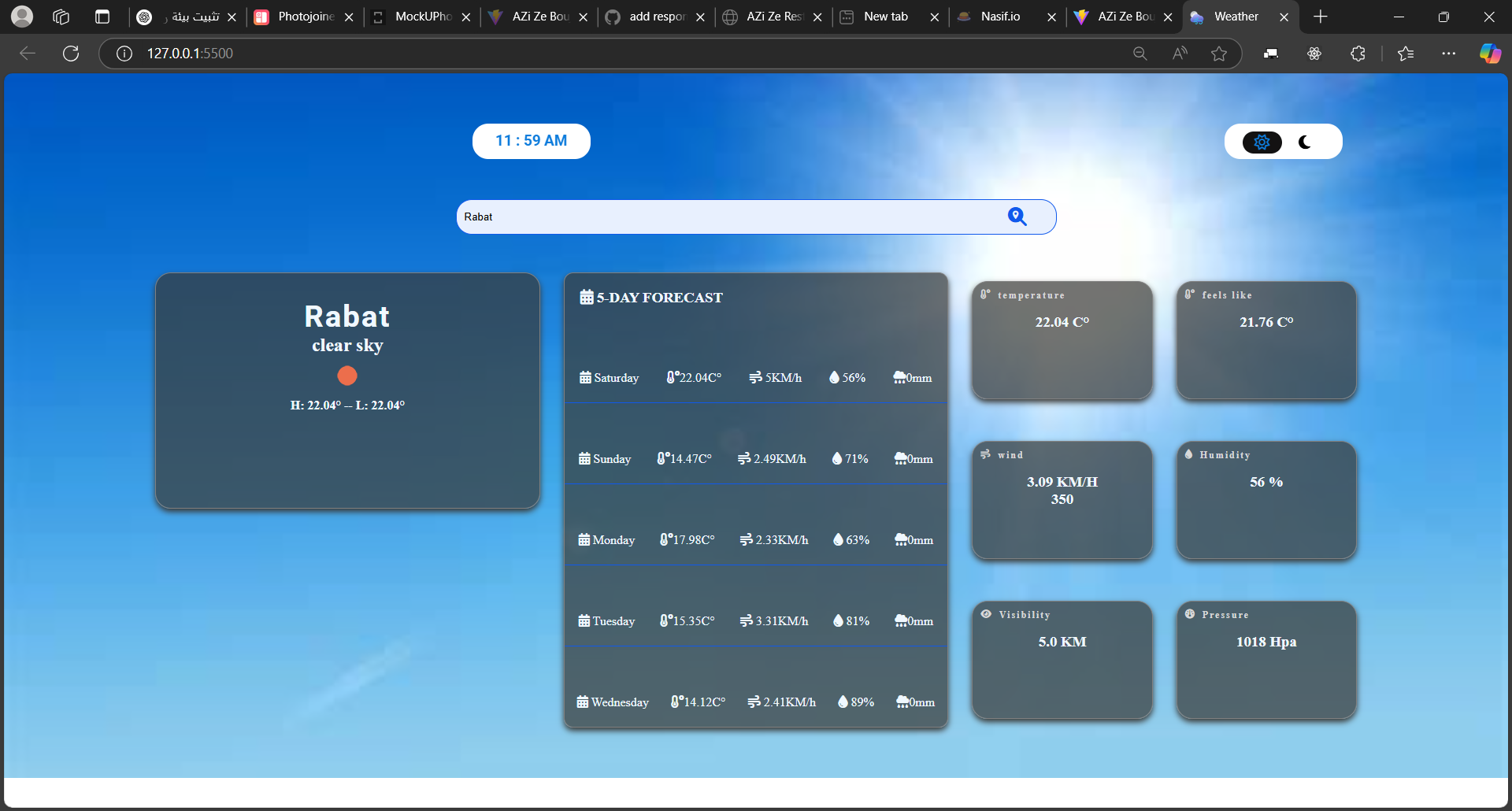The width and height of the screenshot is (1512, 811).
Task: Open browser Settings and more menu
Action: coord(1448,54)
